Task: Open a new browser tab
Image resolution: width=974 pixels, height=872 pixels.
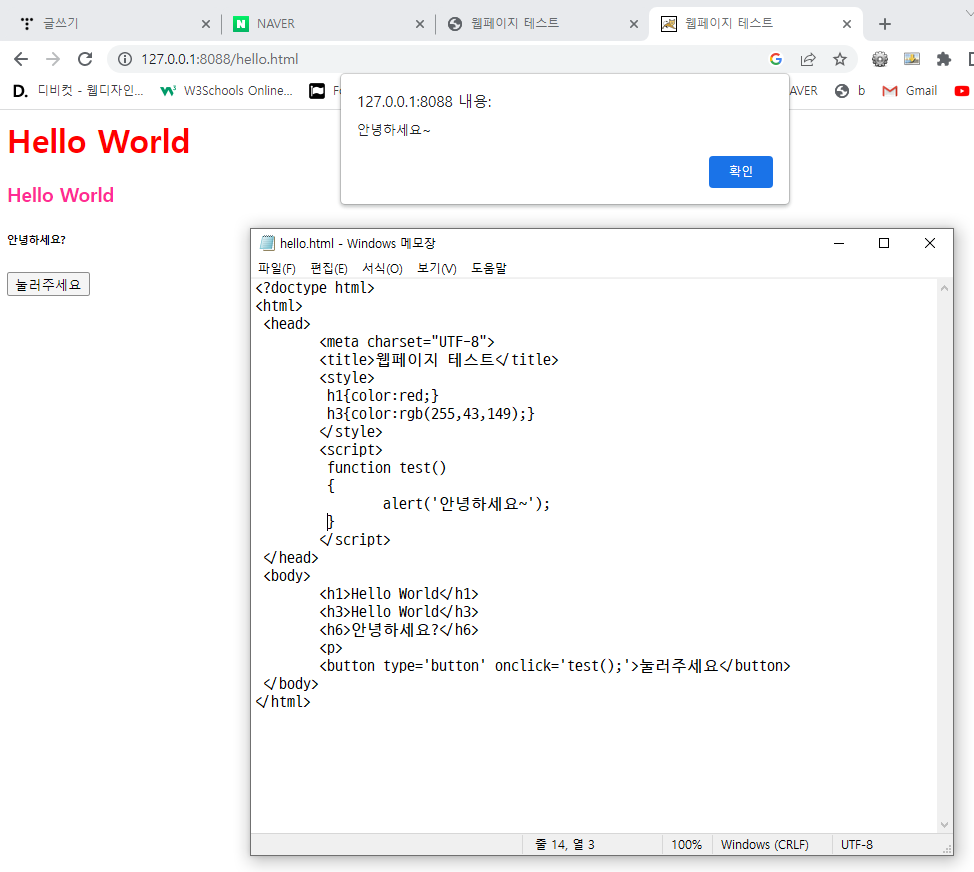Action: (x=885, y=24)
